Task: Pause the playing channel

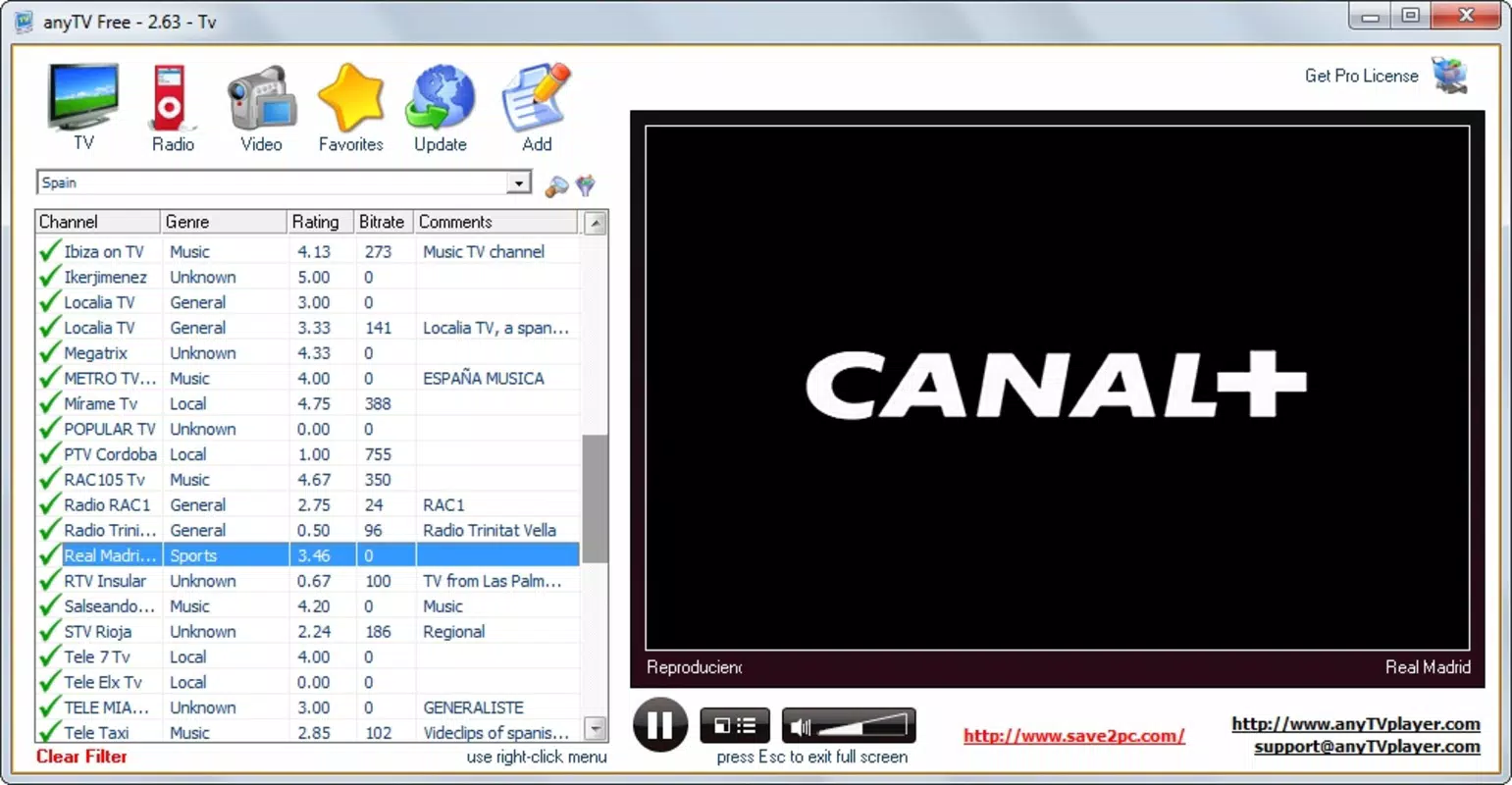Action: click(660, 725)
